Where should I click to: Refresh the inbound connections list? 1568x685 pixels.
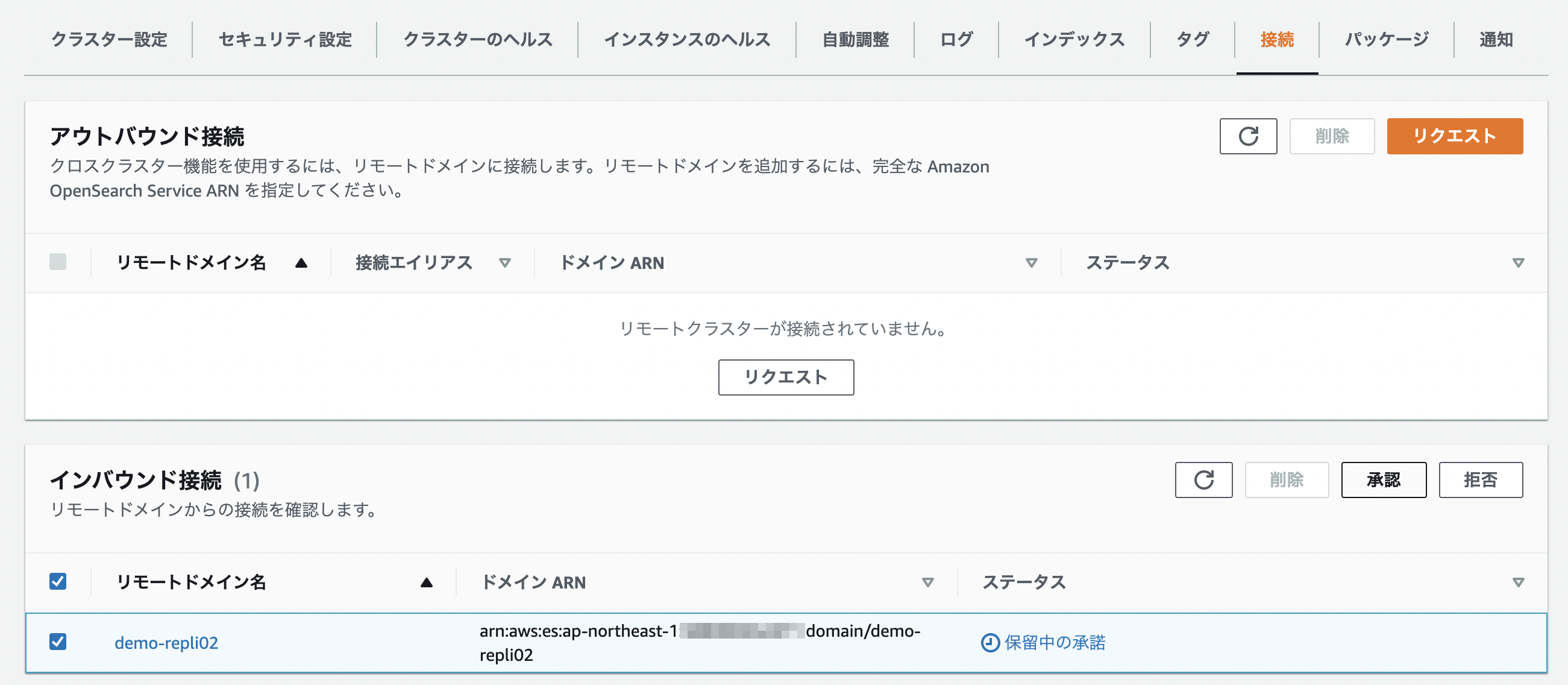click(x=1203, y=480)
